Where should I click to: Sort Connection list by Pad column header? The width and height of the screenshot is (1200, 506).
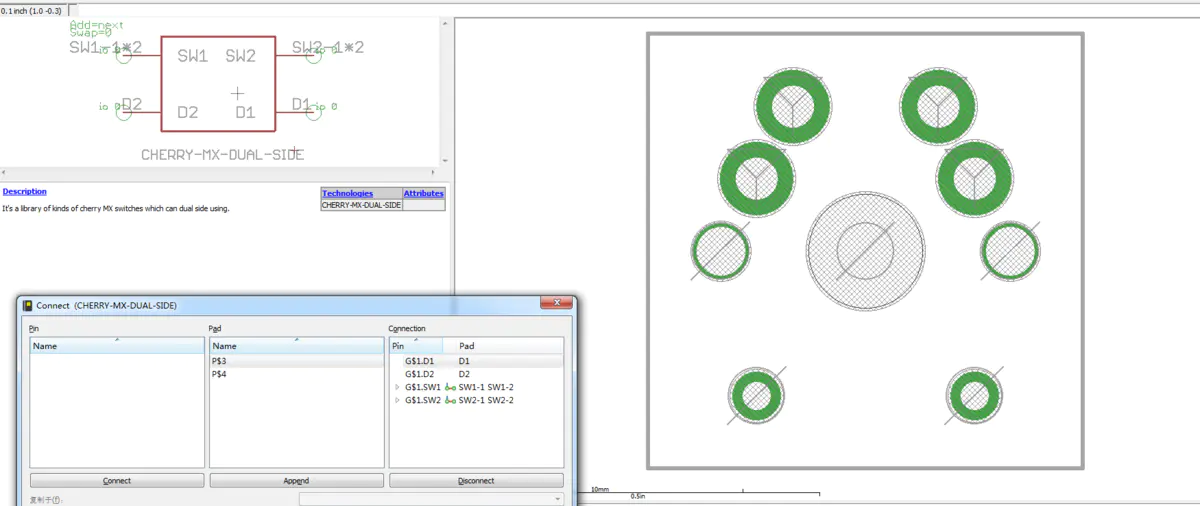503,345
